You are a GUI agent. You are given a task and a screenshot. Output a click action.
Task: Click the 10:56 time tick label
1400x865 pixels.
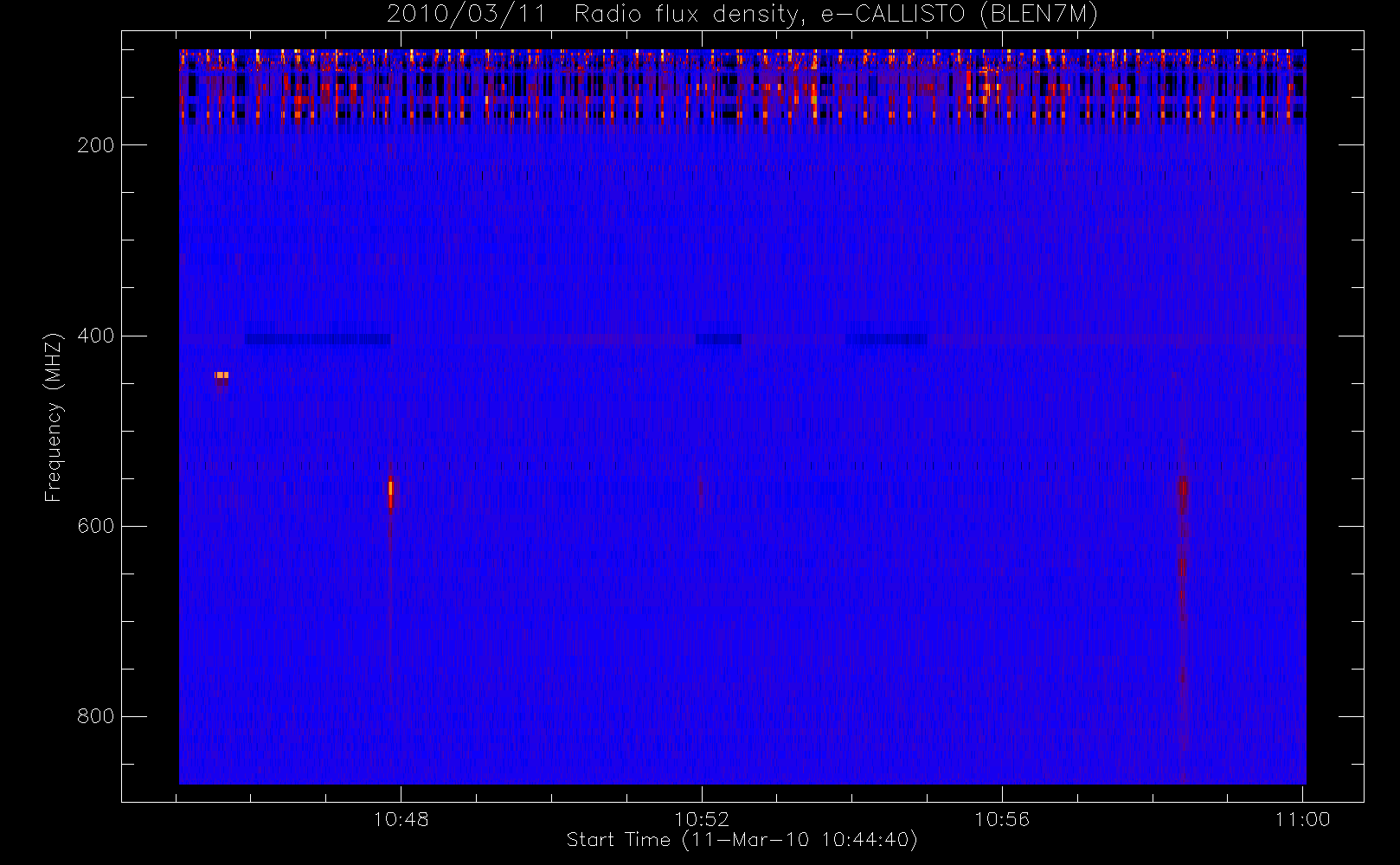tap(1002, 819)
